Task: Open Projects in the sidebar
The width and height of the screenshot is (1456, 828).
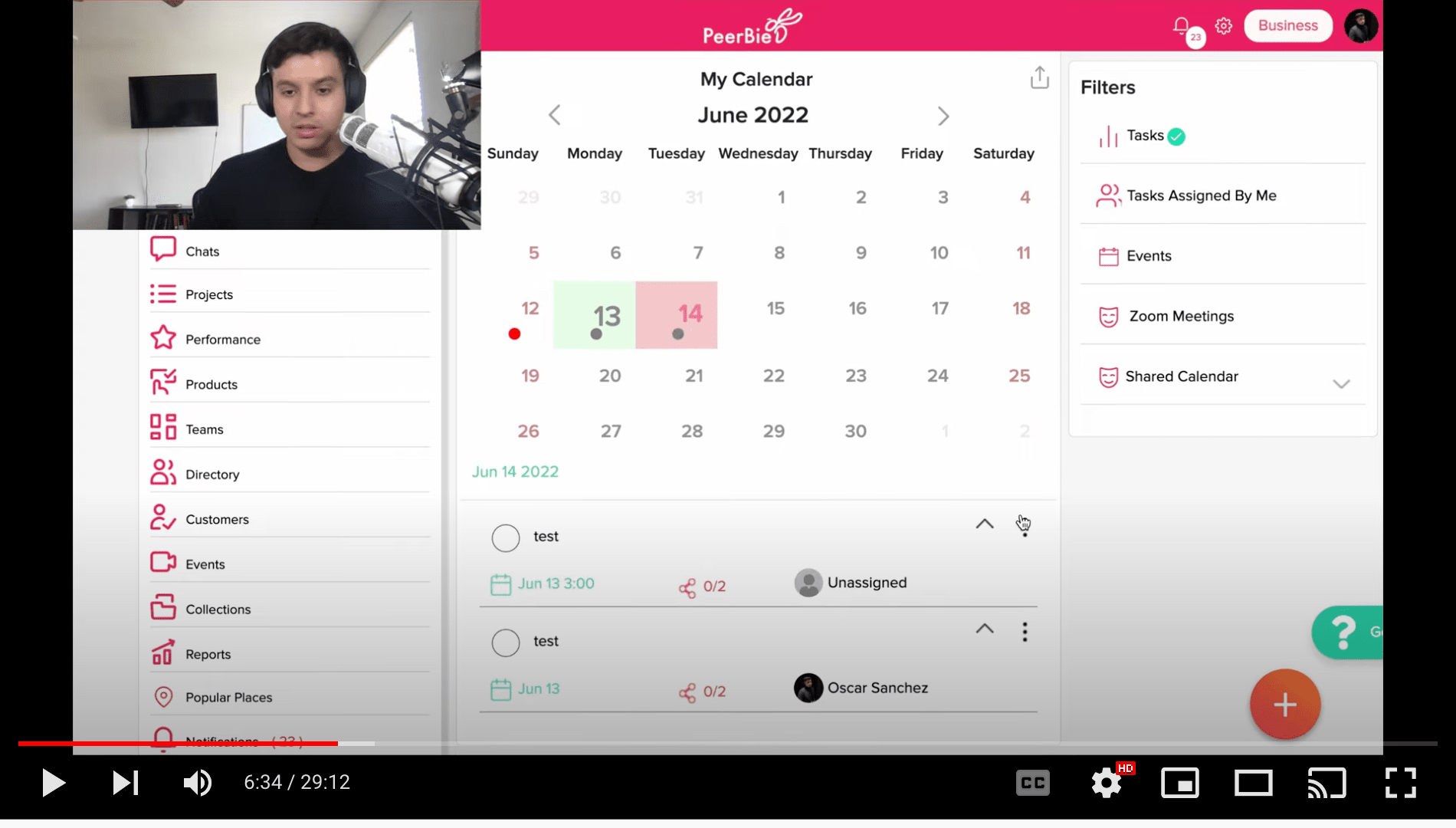Action: click(208, 294)
